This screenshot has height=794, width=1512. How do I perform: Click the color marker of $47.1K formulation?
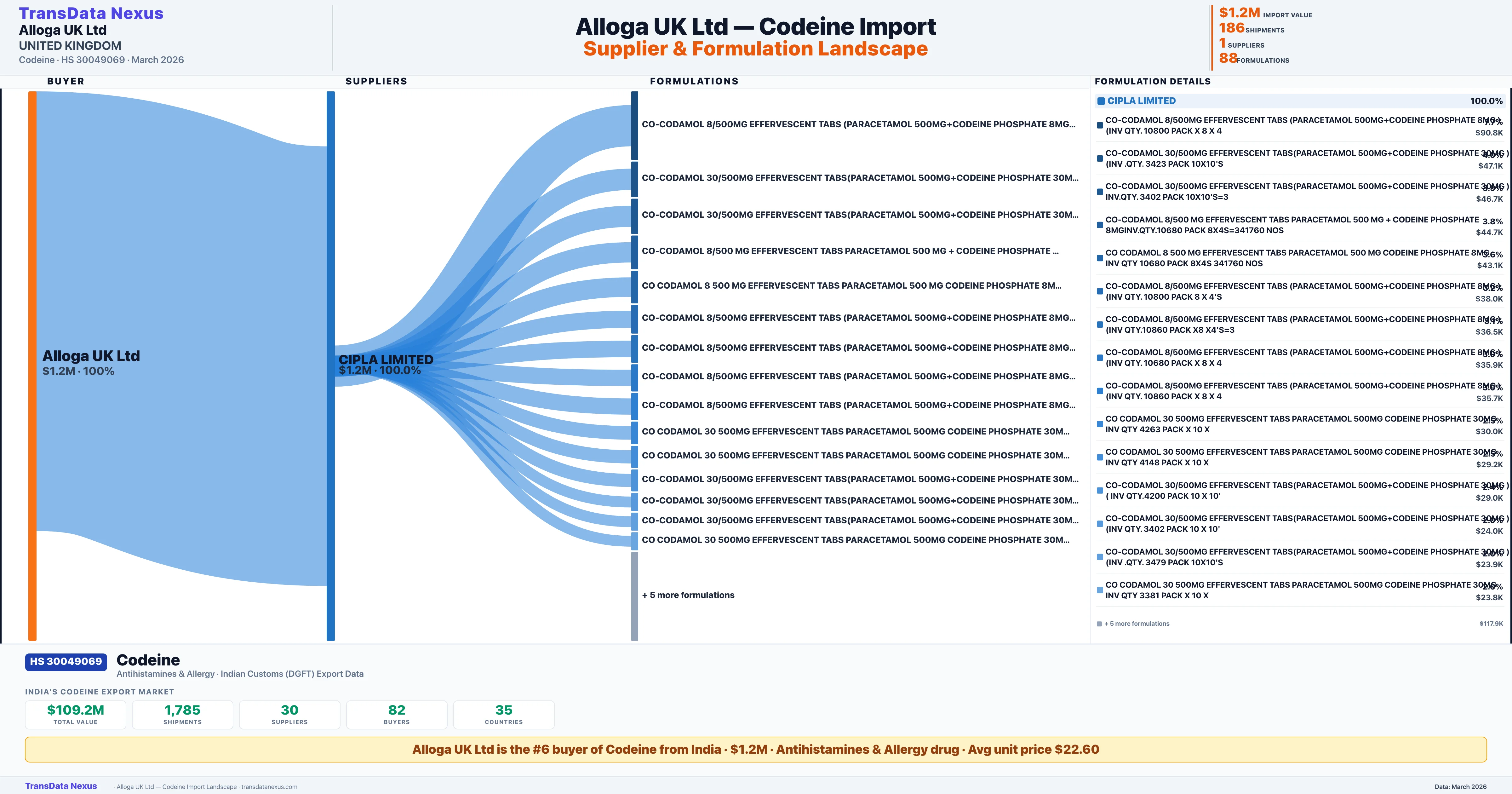[x=1099, y=158]
